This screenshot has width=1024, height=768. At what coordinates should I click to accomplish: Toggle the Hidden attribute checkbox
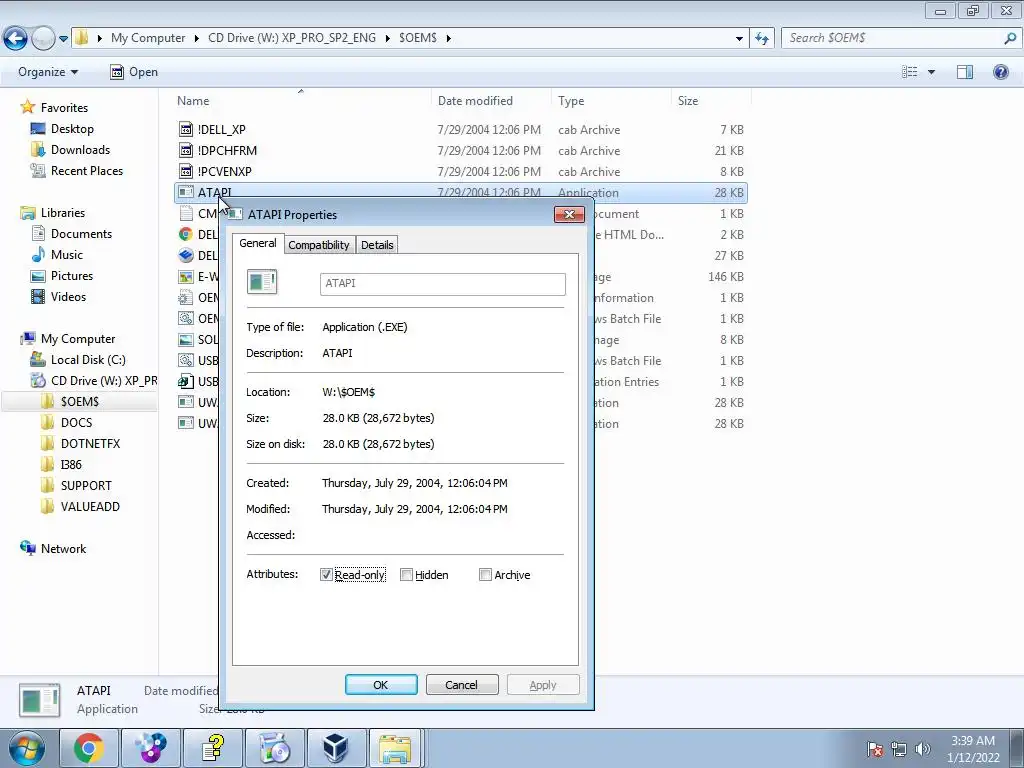406,575
